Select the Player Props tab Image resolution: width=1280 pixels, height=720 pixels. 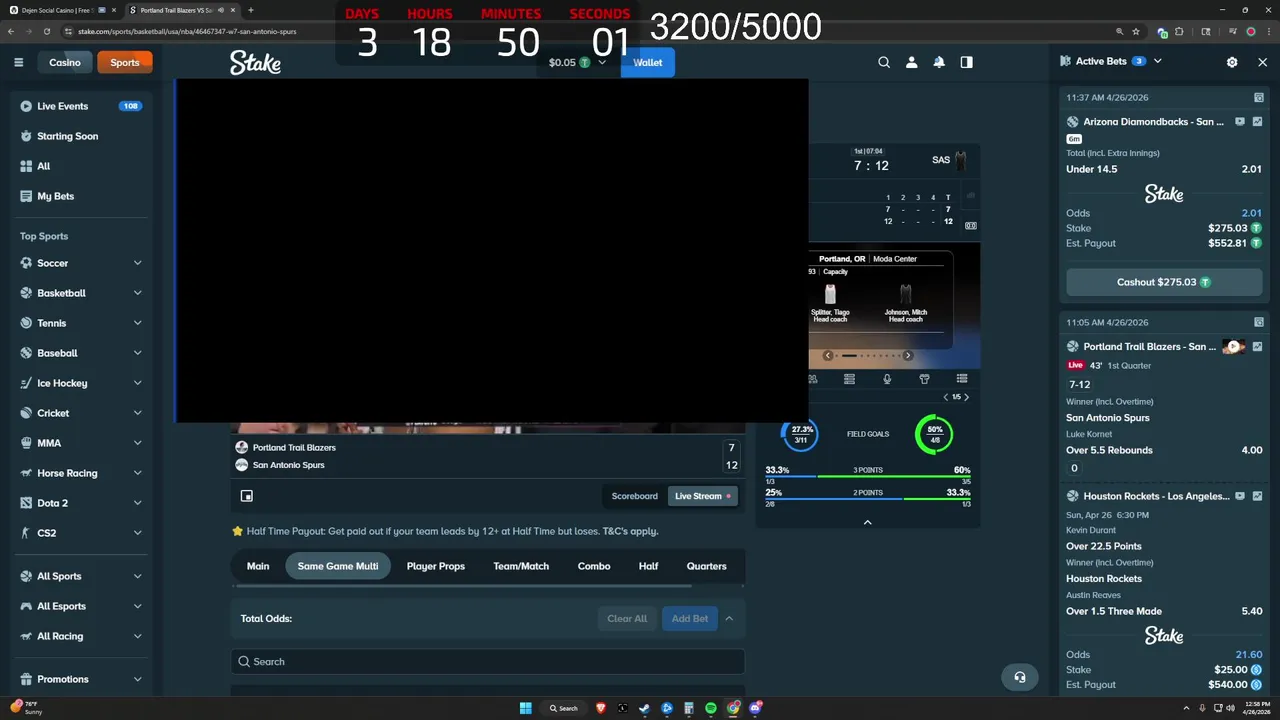coord(436,566)
